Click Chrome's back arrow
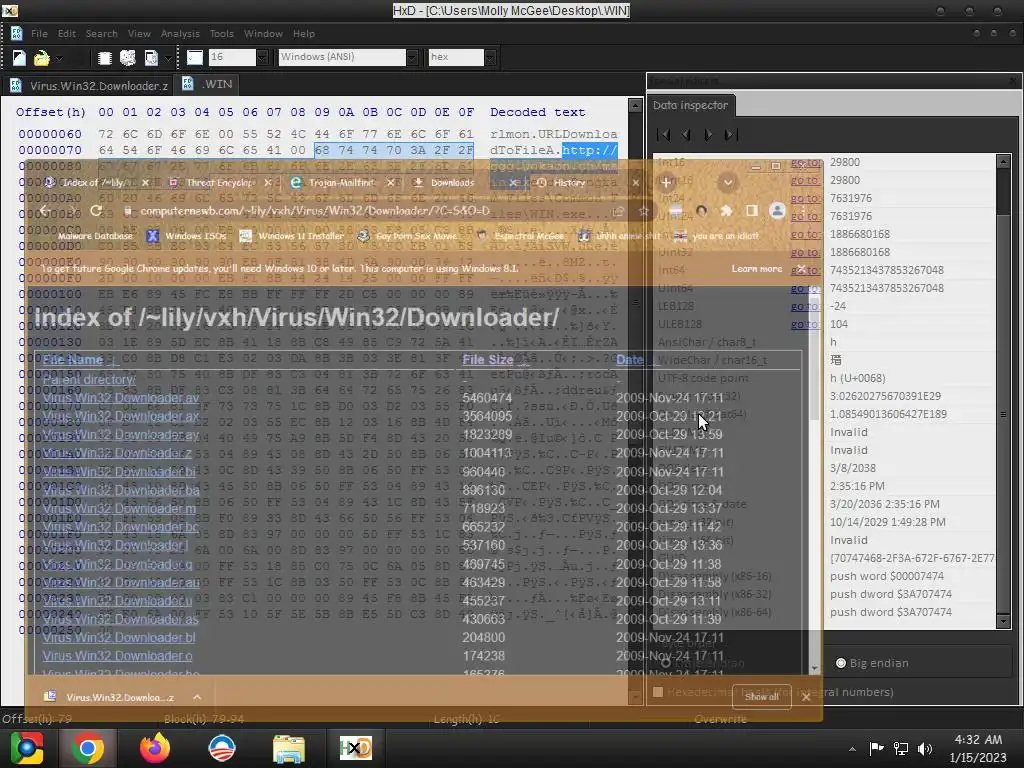 pyautogui.click(x=44, y=211)
